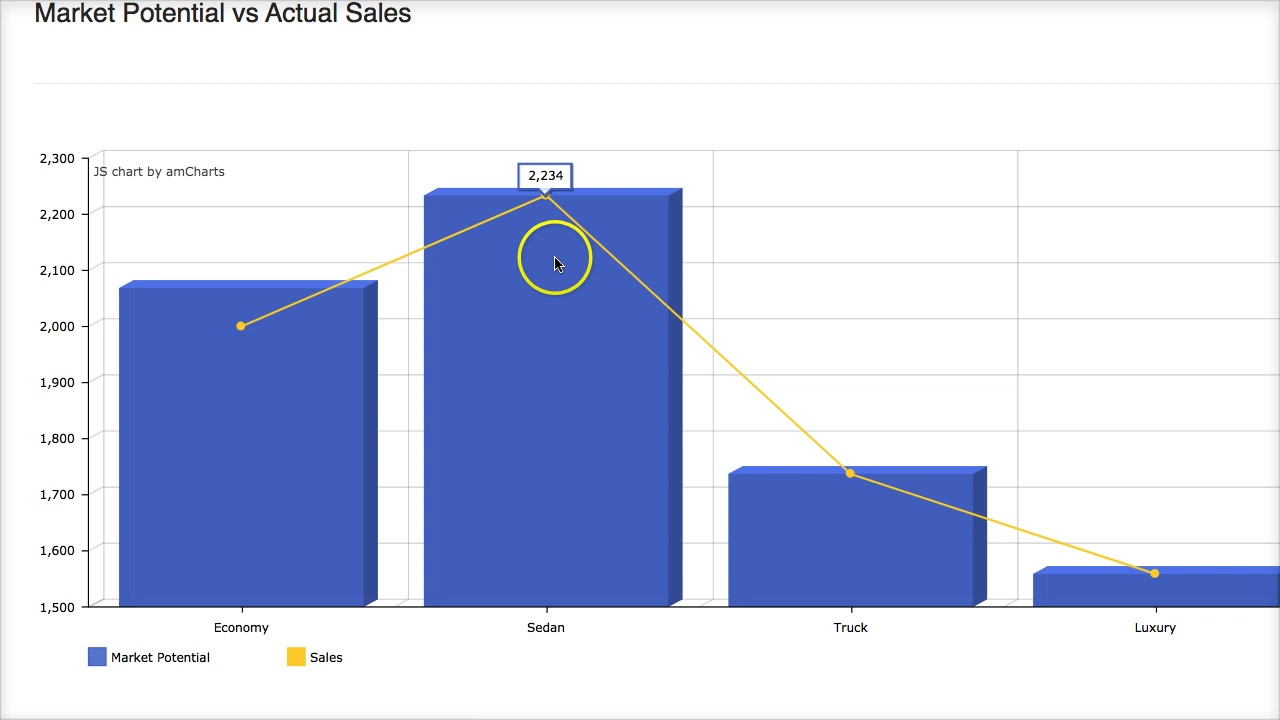This screenshot has height=720, width=1280.
Task: Click the Sedan sales line data point
Action: click(x=545, y=195)
